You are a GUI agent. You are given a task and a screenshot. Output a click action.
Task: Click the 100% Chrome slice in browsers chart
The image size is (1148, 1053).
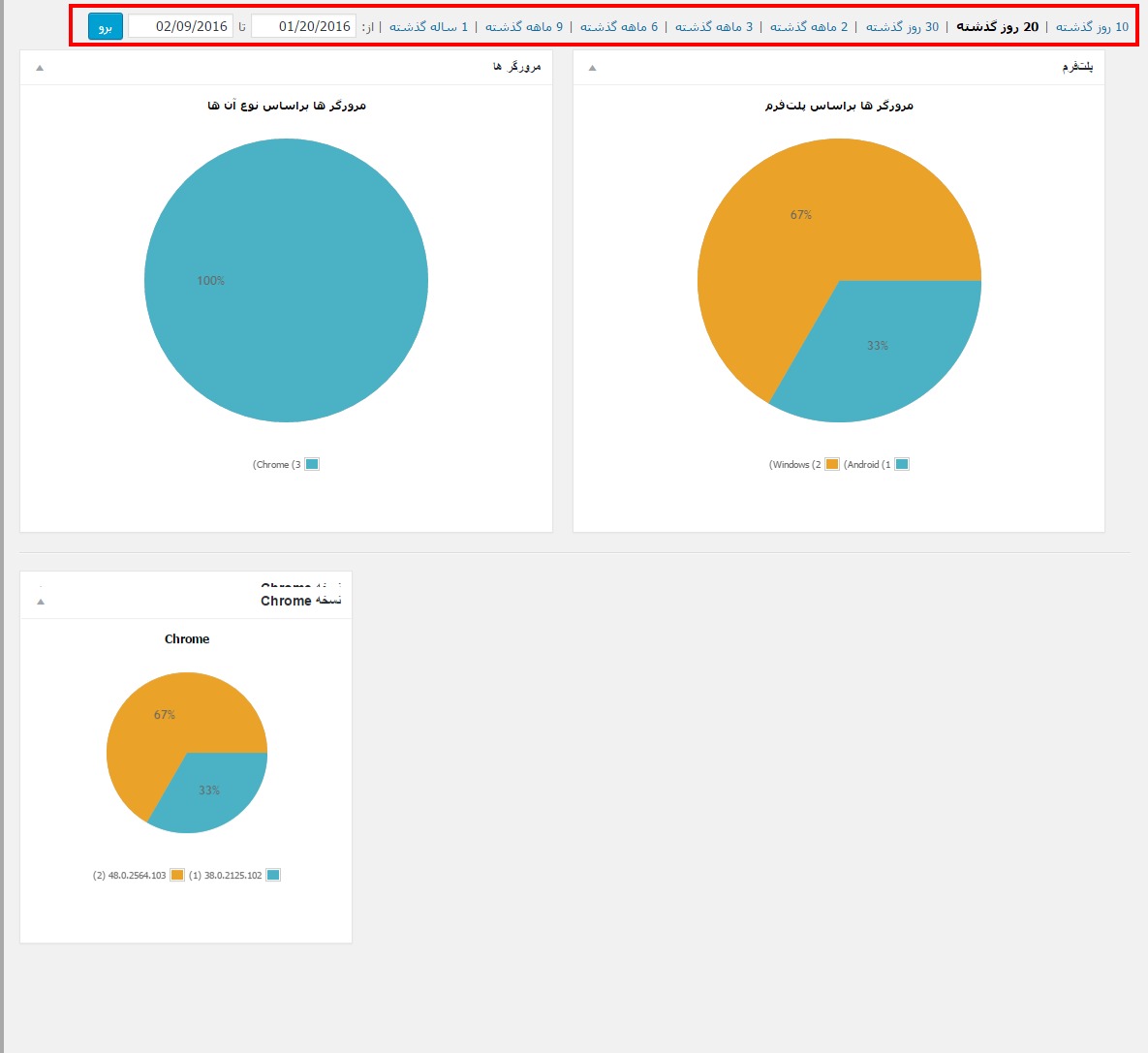click(x=286, y=281)
